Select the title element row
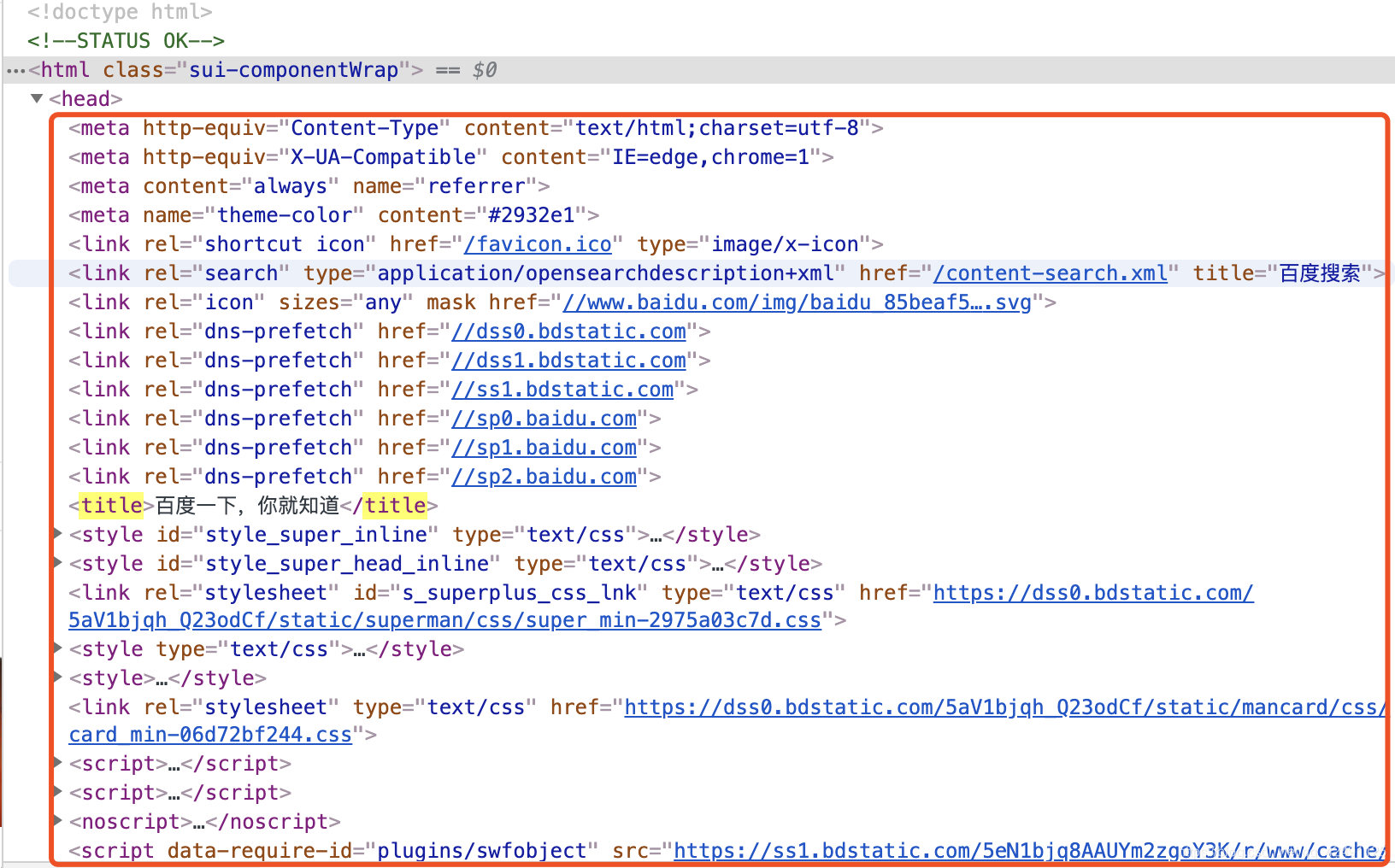This screenshot has height=868, width=1395. point(253,506)
